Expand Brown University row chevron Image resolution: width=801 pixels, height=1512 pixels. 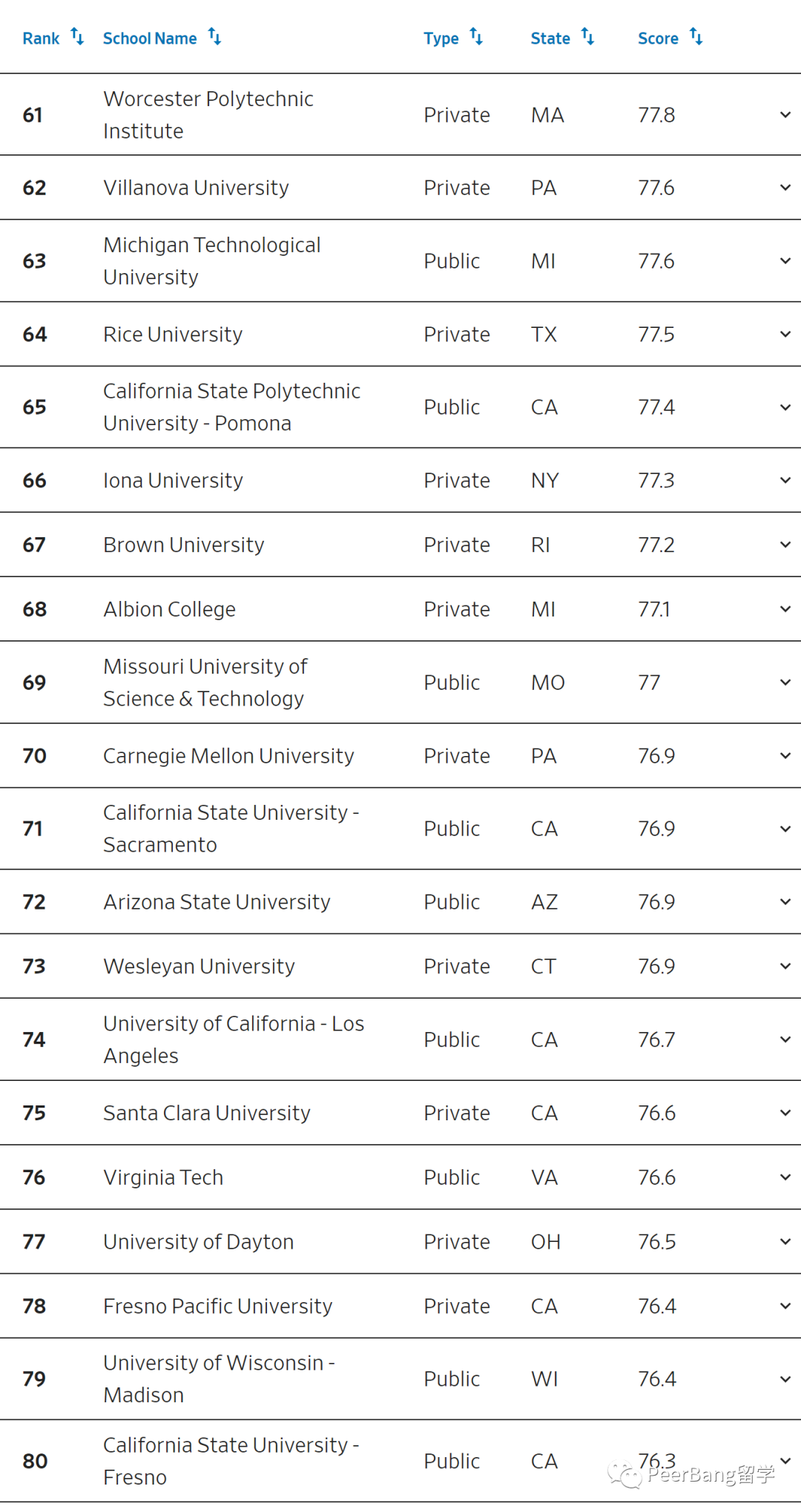tap(785, 545)
